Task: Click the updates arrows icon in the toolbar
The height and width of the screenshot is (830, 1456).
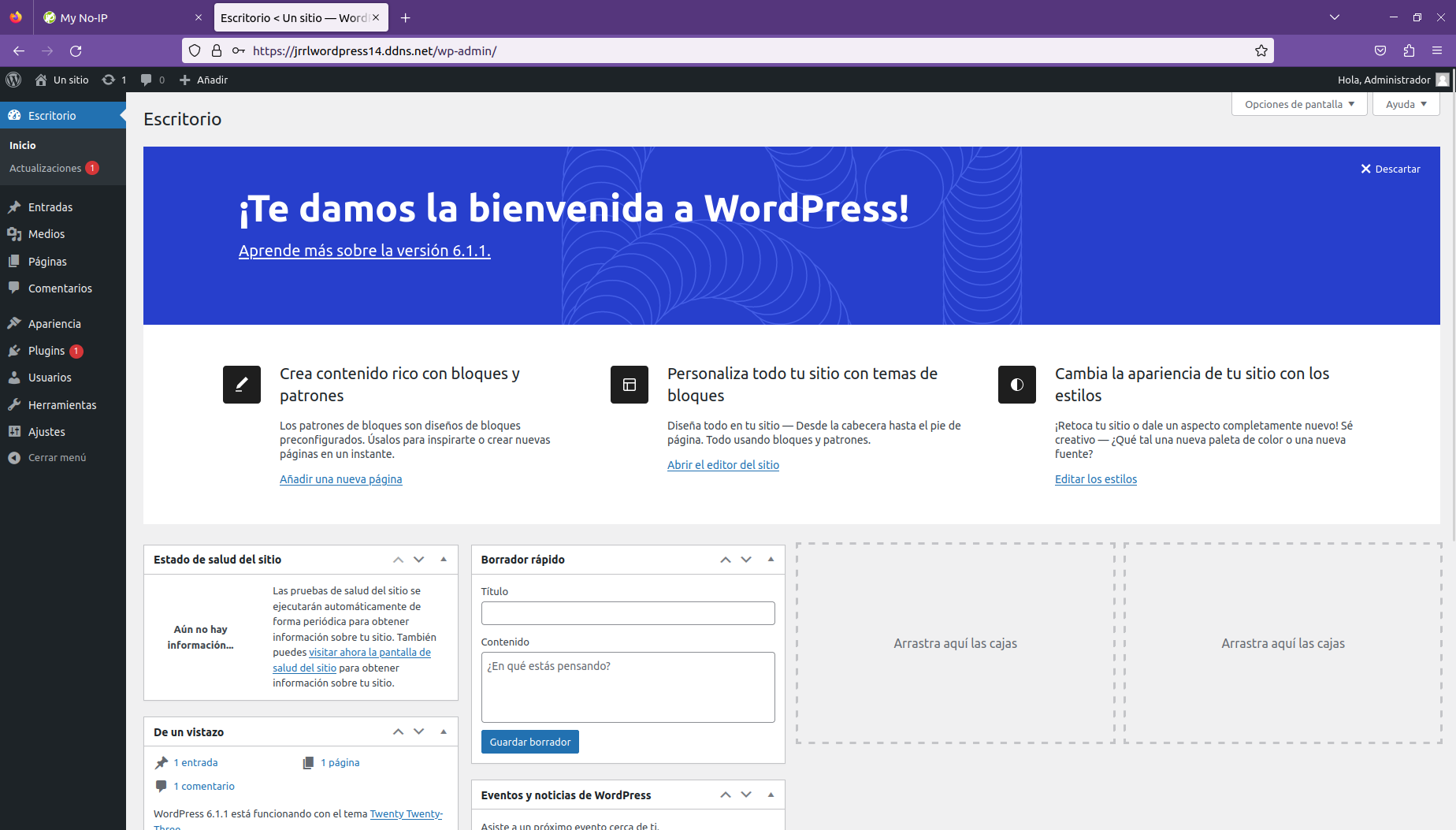Action: pos(108,80)
